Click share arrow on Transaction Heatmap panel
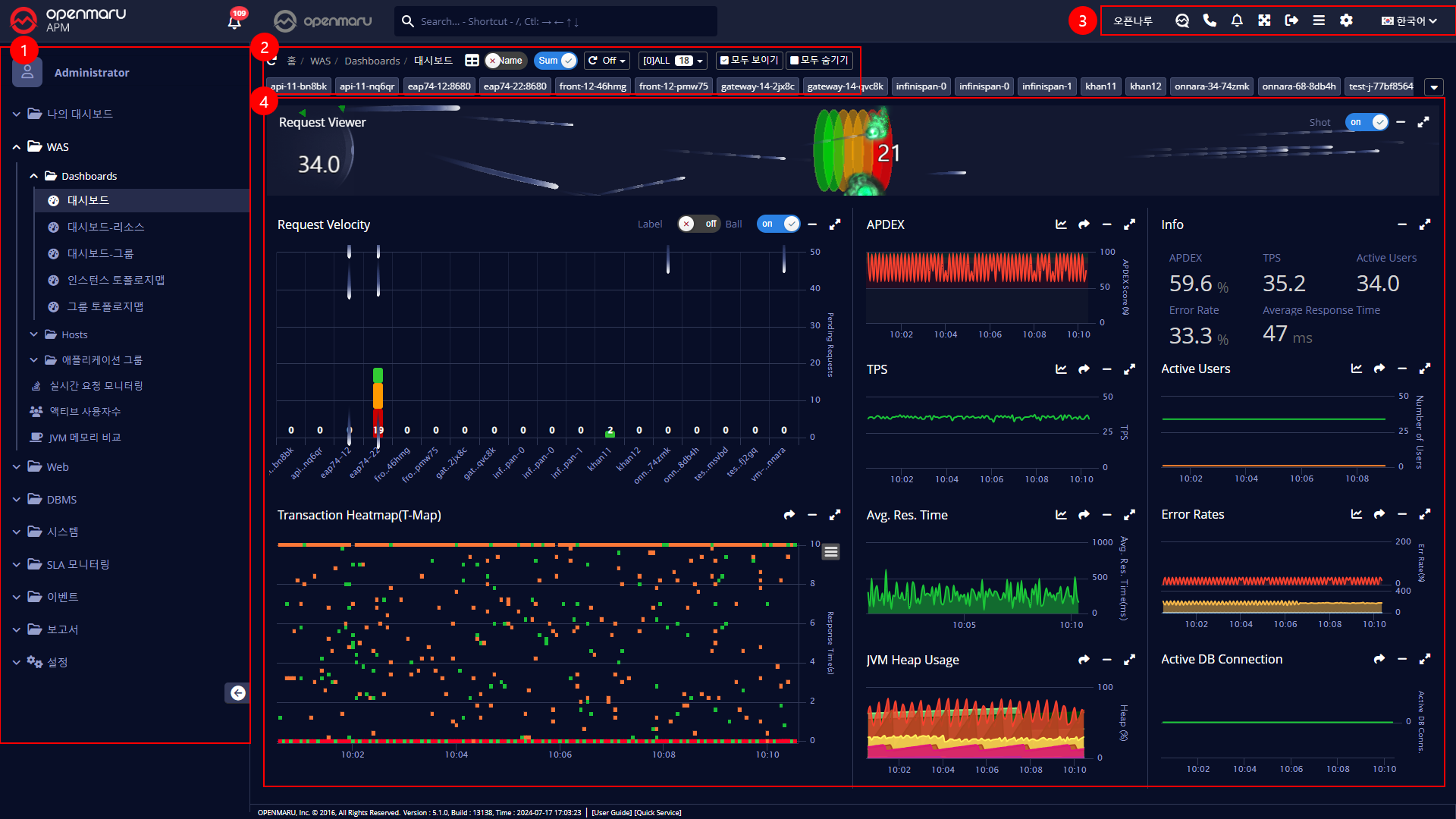 (x=789, y=515)
